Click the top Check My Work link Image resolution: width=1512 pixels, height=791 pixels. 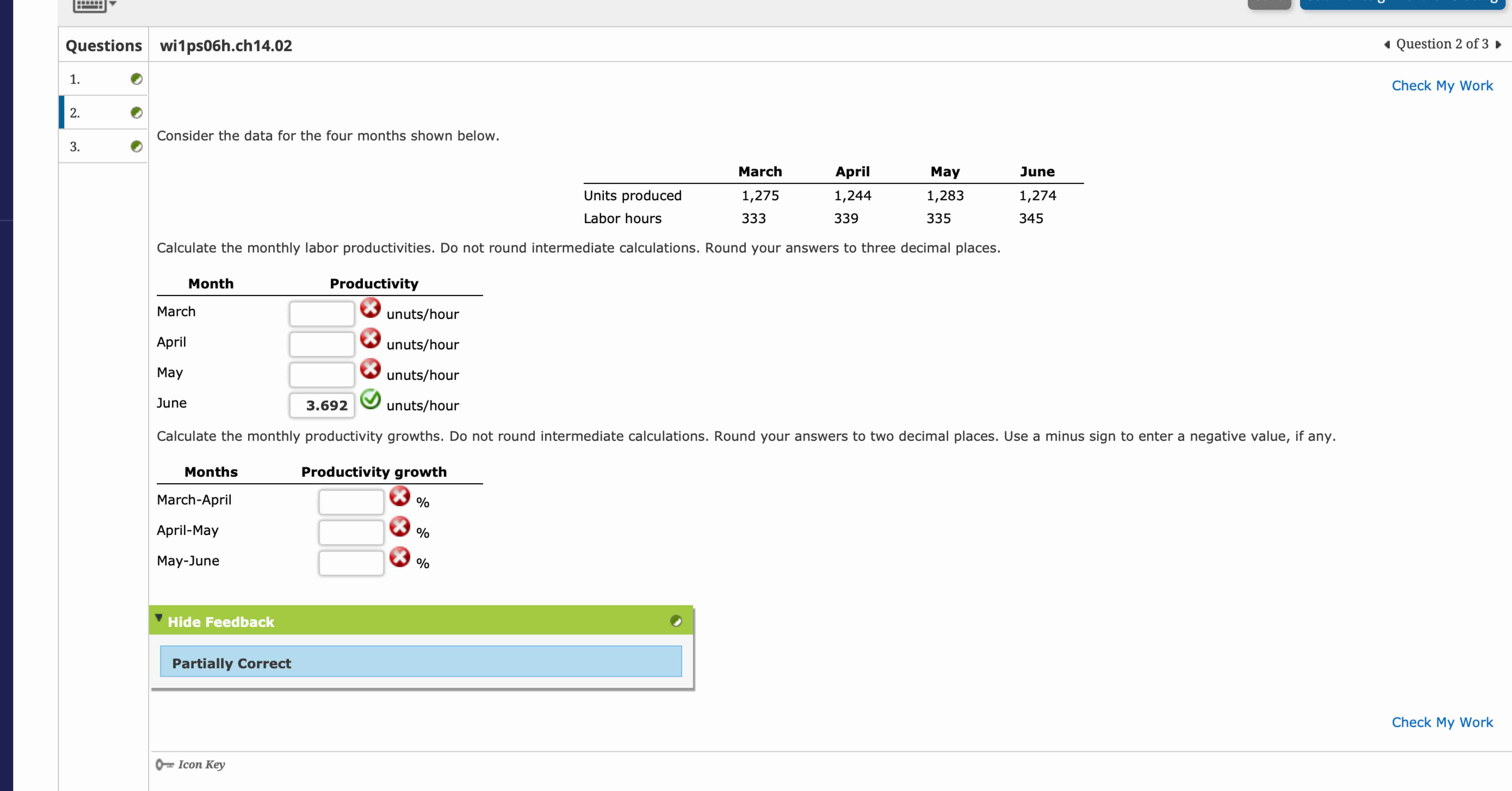[x=1442, y=86]
